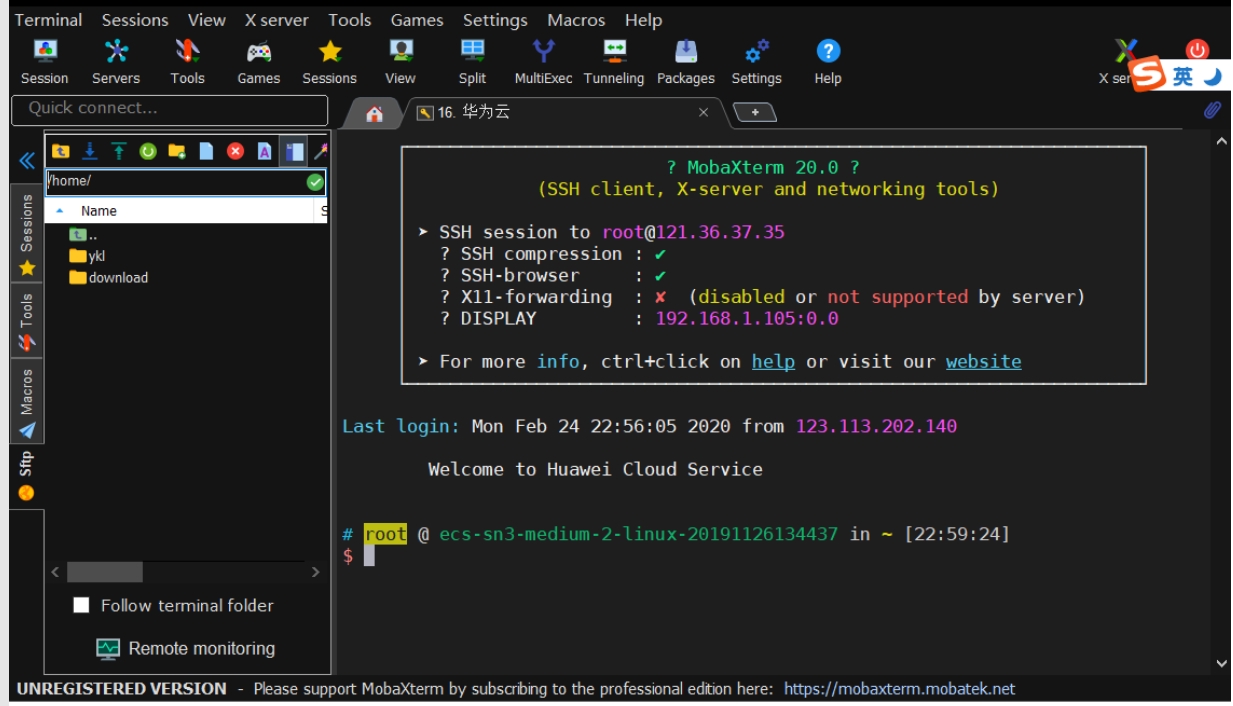Open a new tab with plus button
The height and width of the screenshot is (706, 1233).
click(755, 112)
